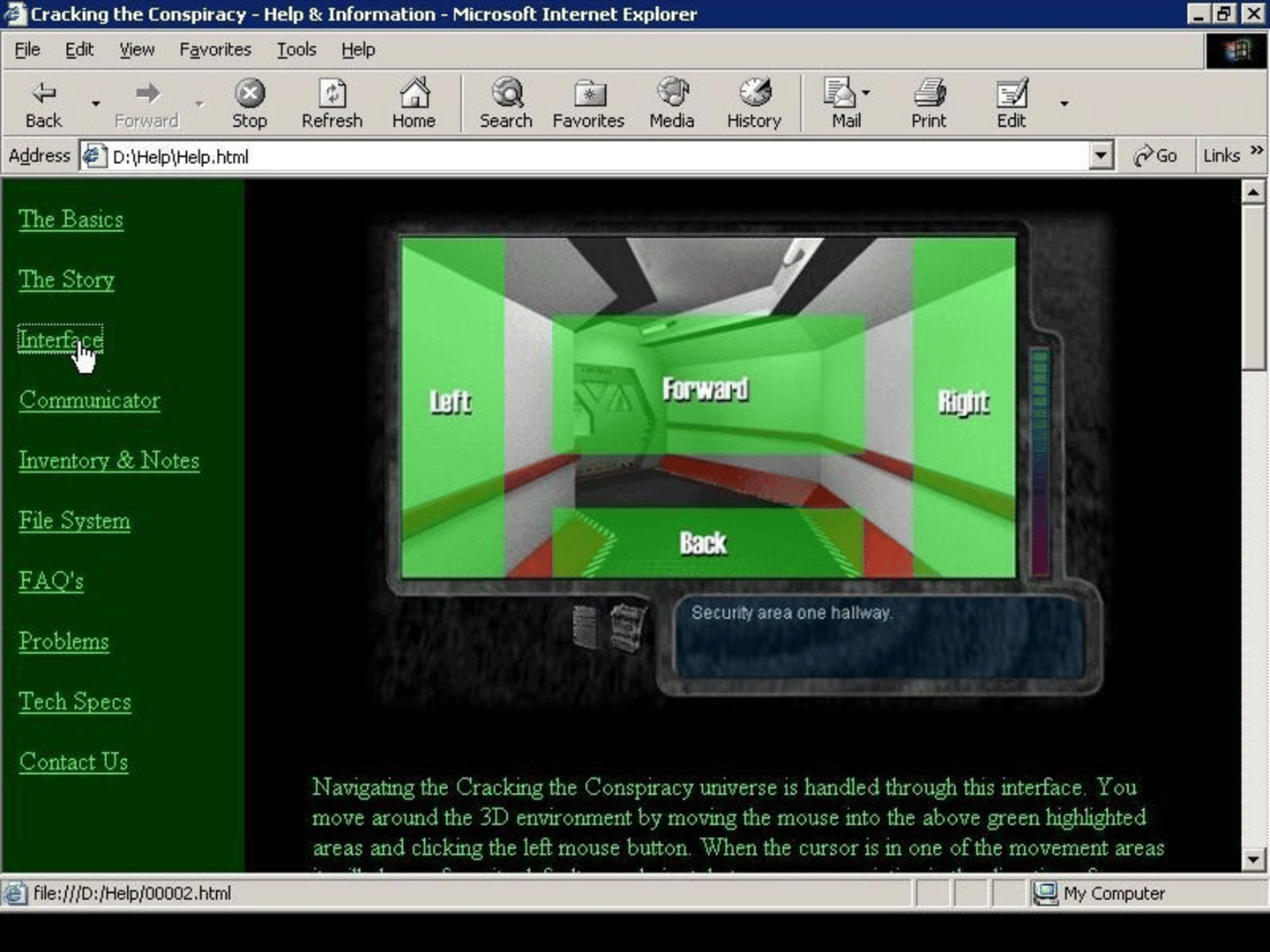
Task: Open the Tools menu
Action: 296,49
